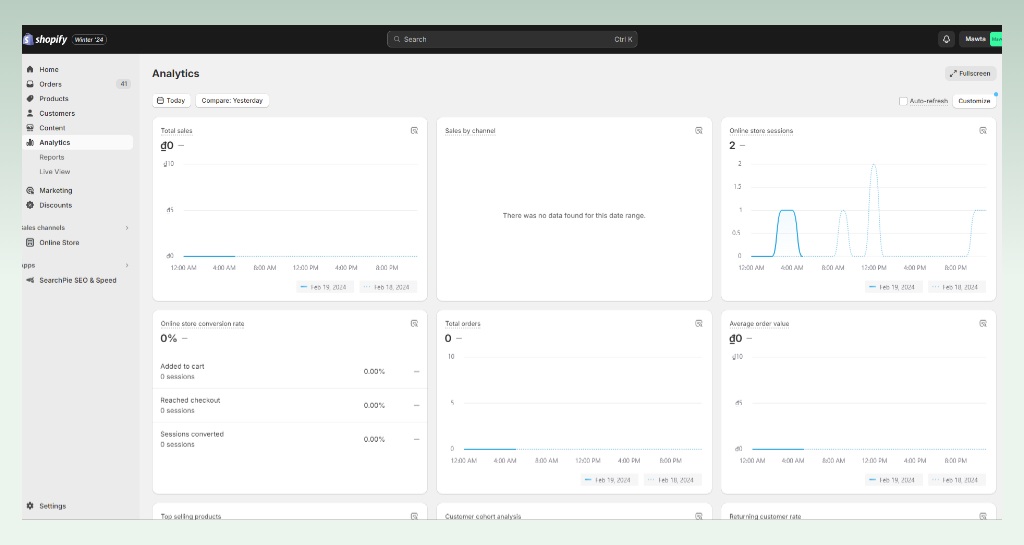Click the Online Store icon
This screenshot has height=545, width=1024.
point(30,242)
